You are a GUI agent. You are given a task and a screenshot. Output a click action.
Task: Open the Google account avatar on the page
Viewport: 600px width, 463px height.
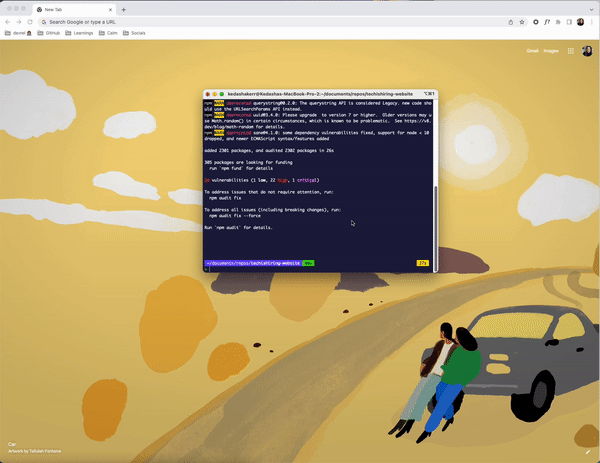tap(587, 51)
